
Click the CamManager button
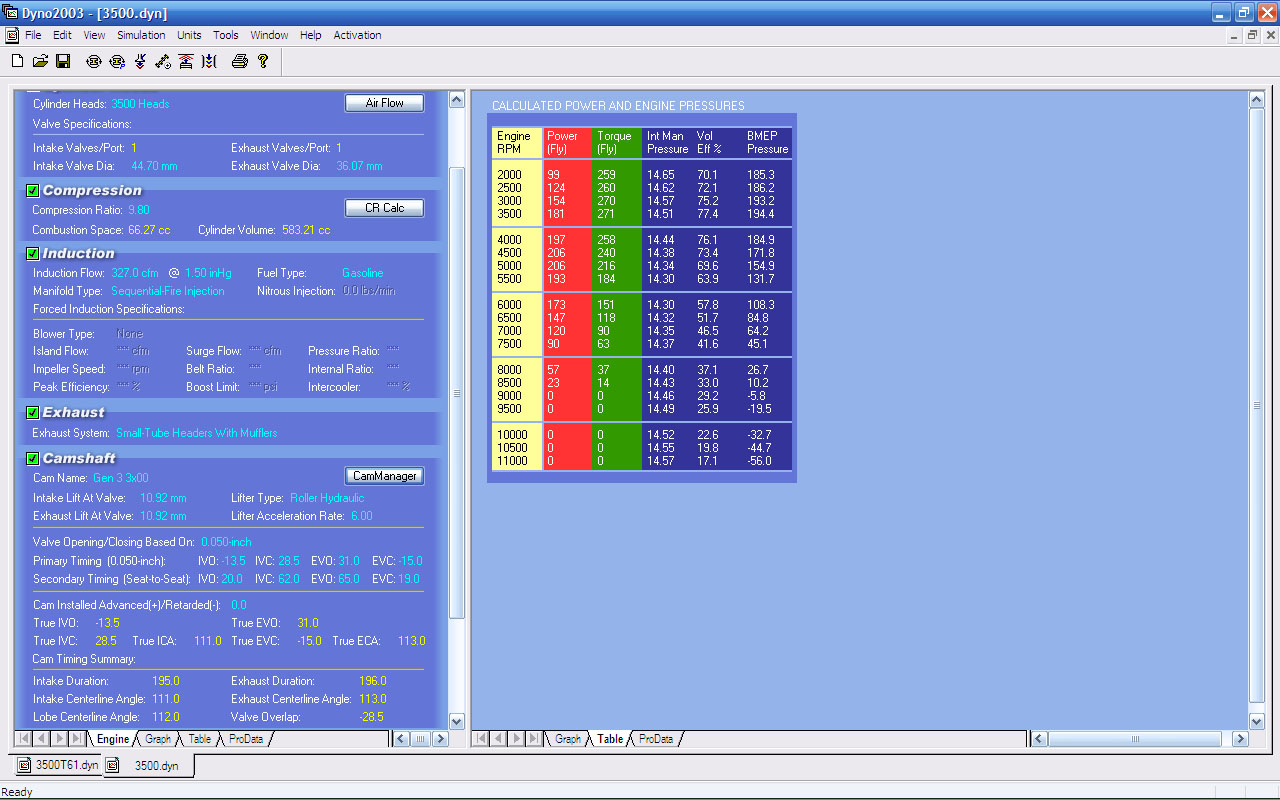coord(384,476)
